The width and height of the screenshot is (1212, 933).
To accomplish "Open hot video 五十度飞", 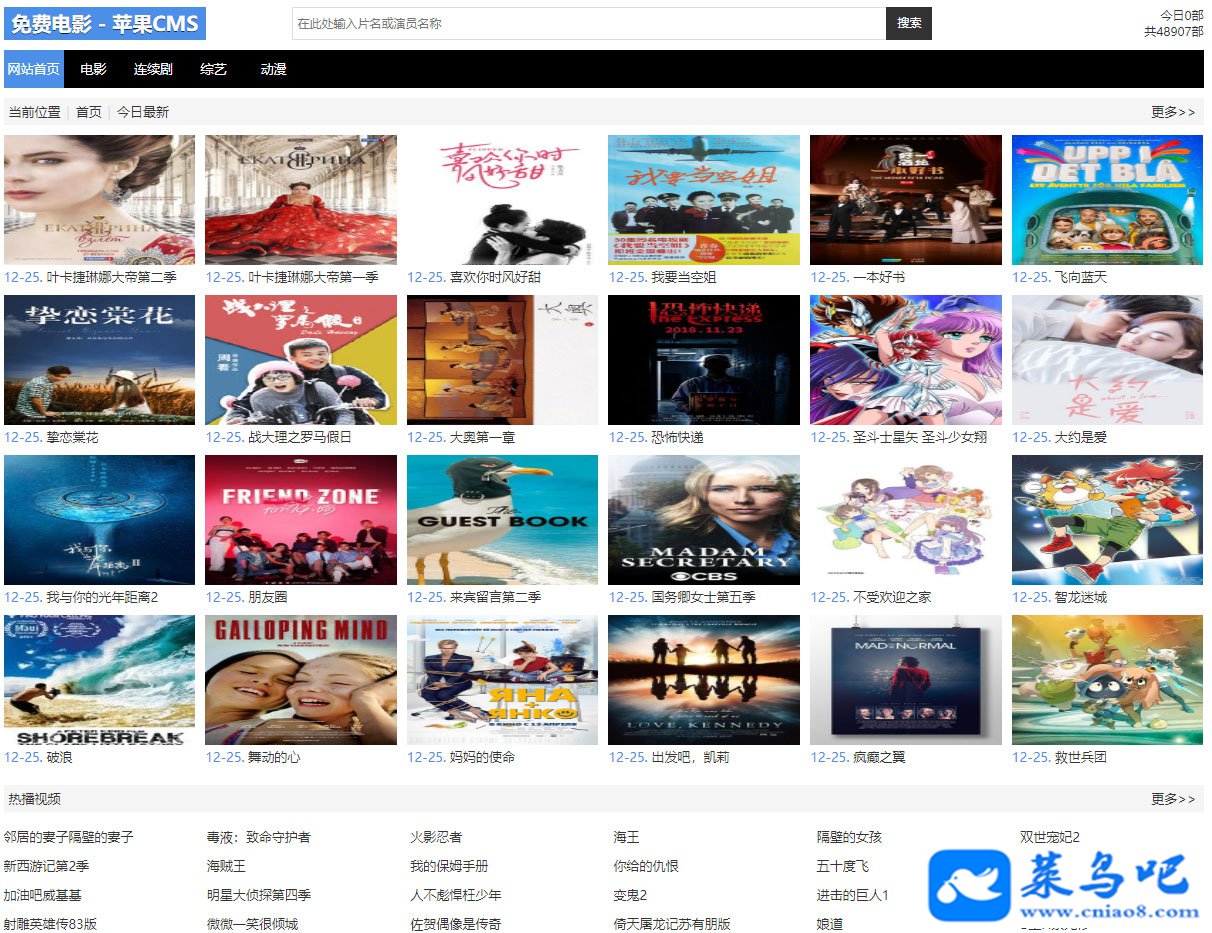I will (842, 866).
